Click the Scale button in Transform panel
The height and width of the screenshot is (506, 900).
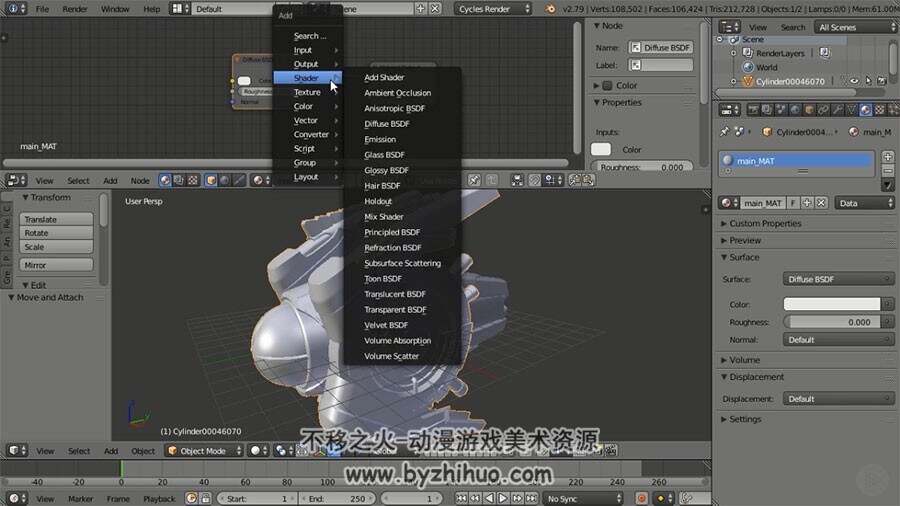(x=56, y=247)
